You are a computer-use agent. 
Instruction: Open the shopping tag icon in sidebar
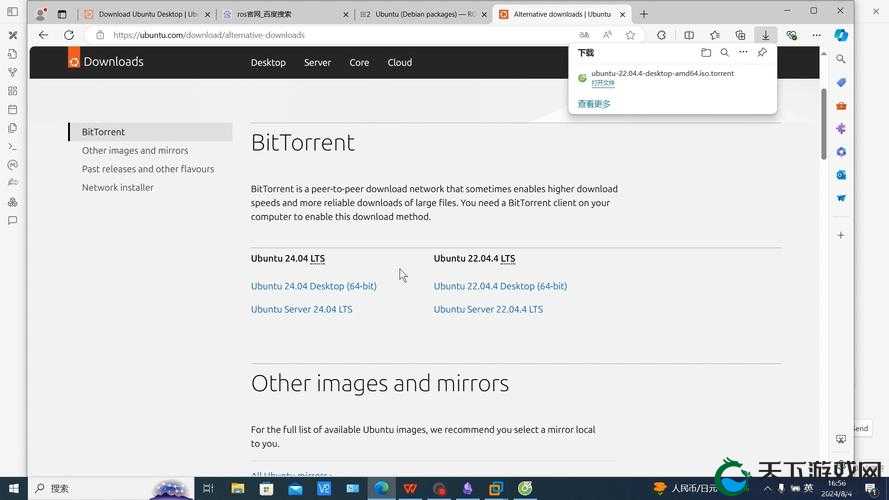click(841, 82)
